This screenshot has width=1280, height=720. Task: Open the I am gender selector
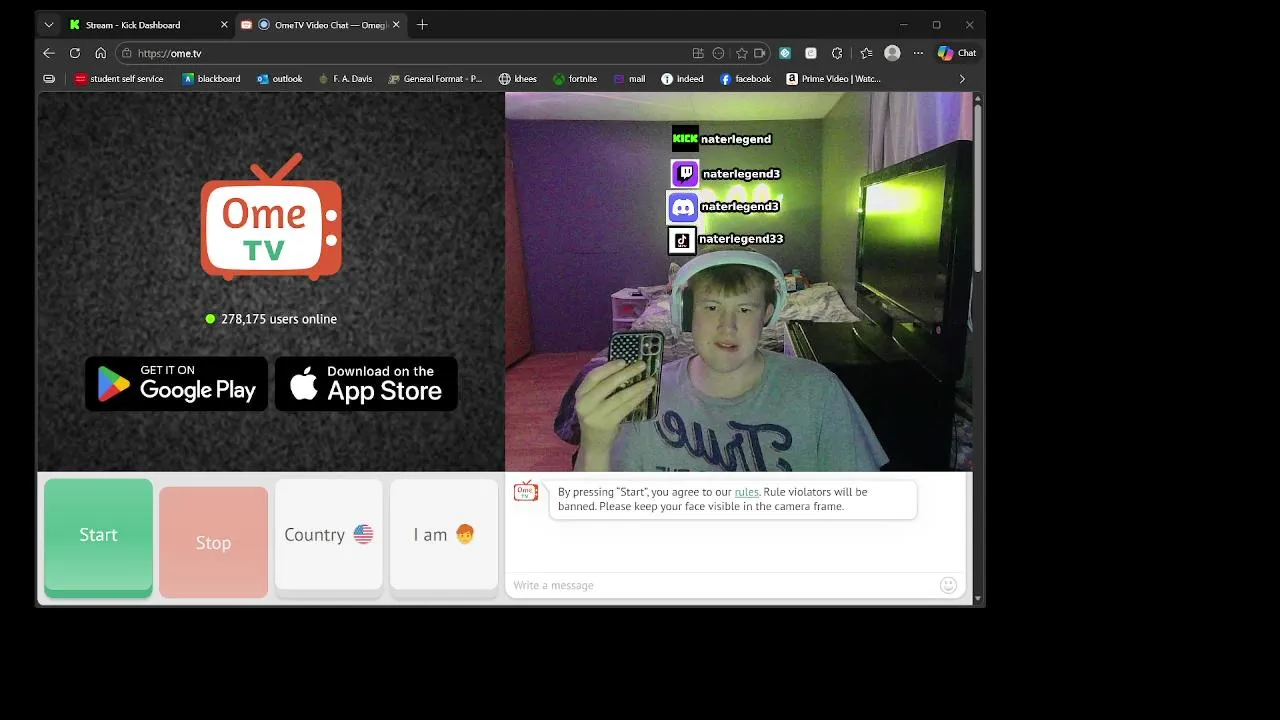(x=444, y=537)
